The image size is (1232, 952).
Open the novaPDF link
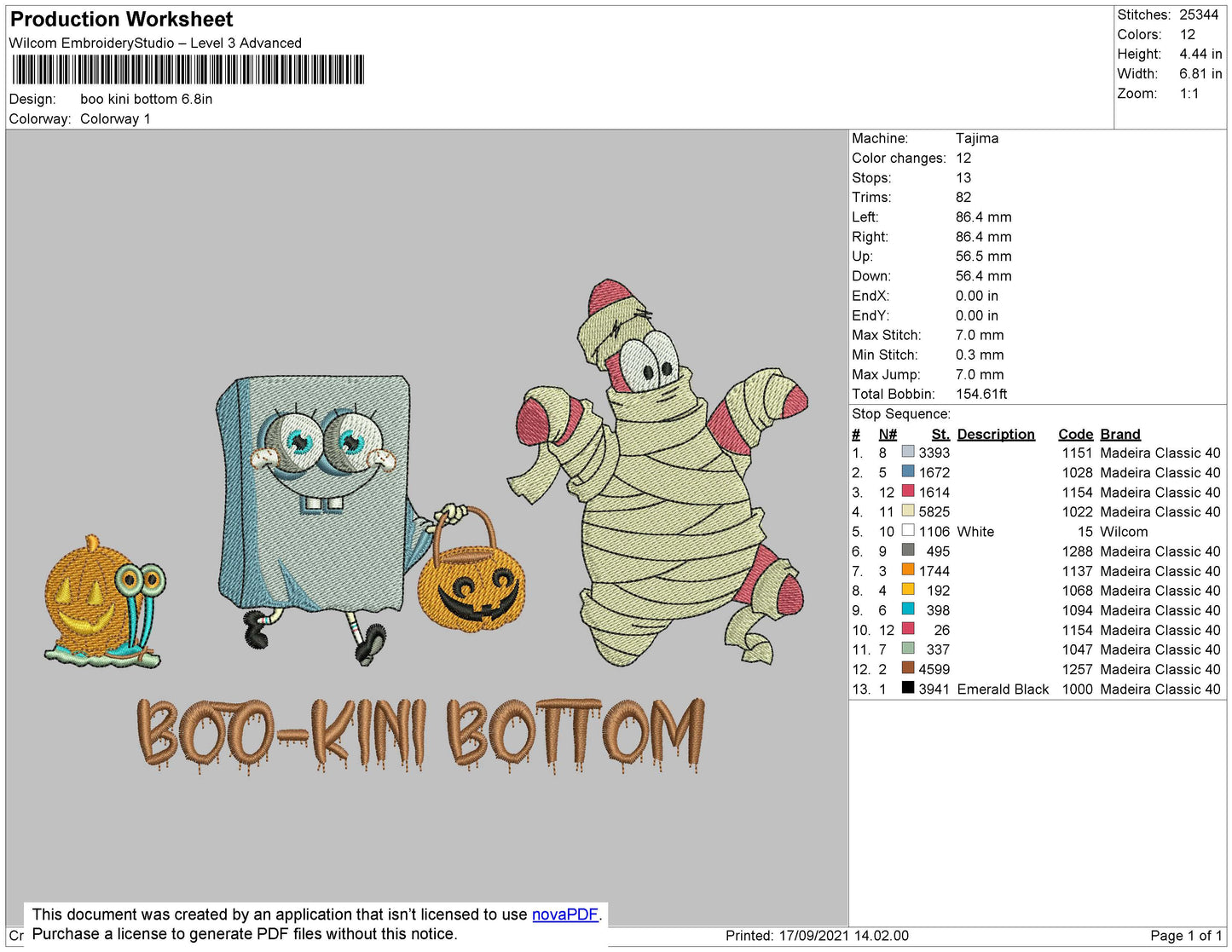pos(564,914)
